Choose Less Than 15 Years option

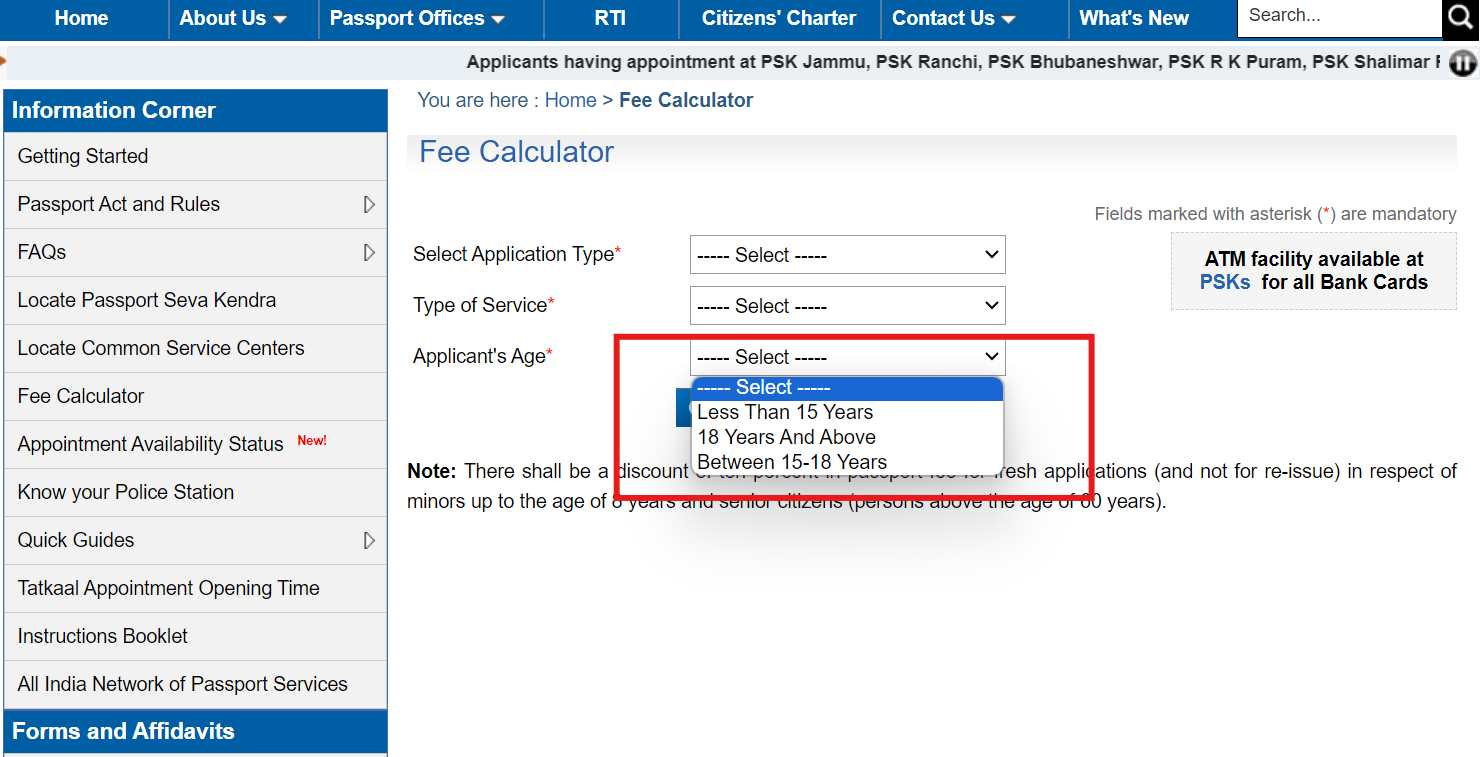tap(847, 412)
